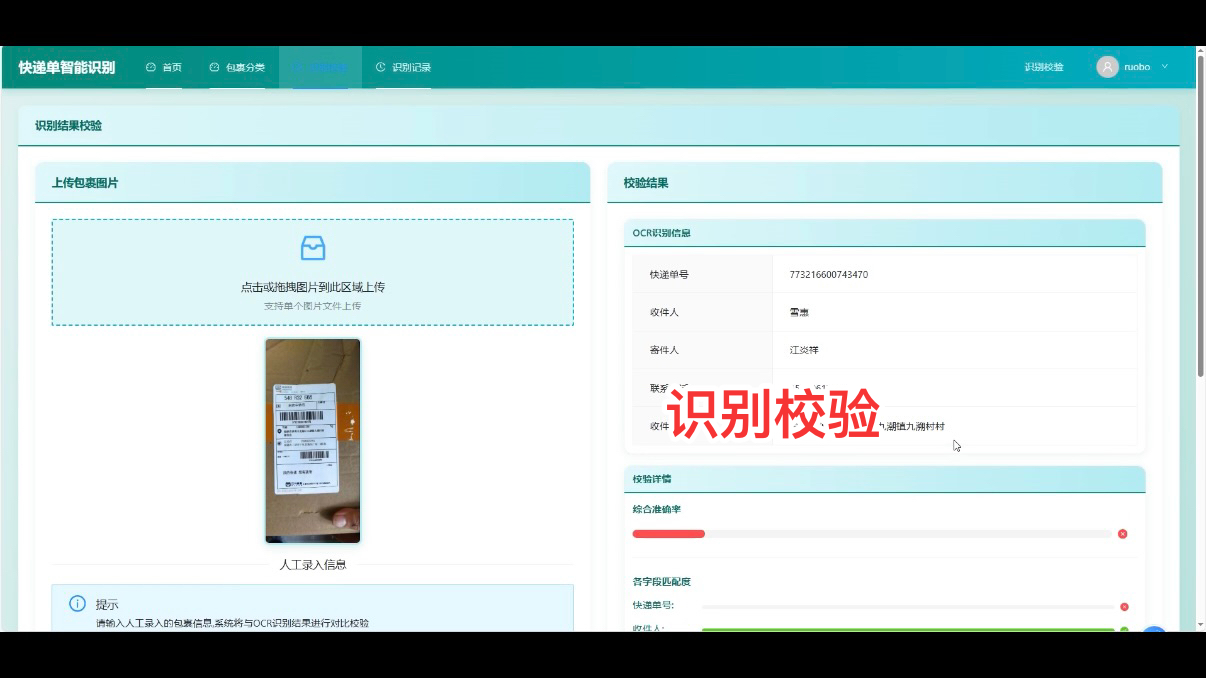Click the ruobo user avatar

tap(1107, 67)
